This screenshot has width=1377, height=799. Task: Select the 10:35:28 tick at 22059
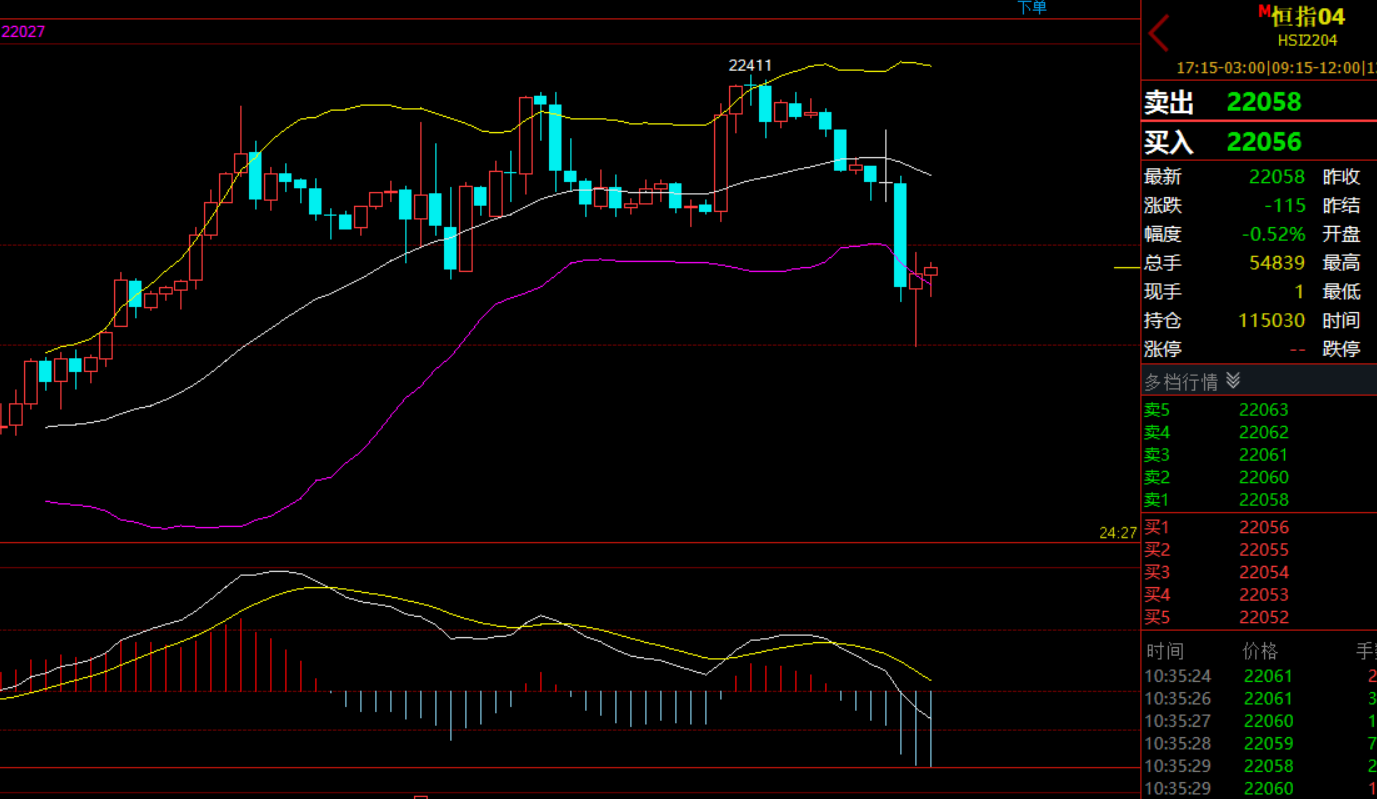pos(1259,744)
